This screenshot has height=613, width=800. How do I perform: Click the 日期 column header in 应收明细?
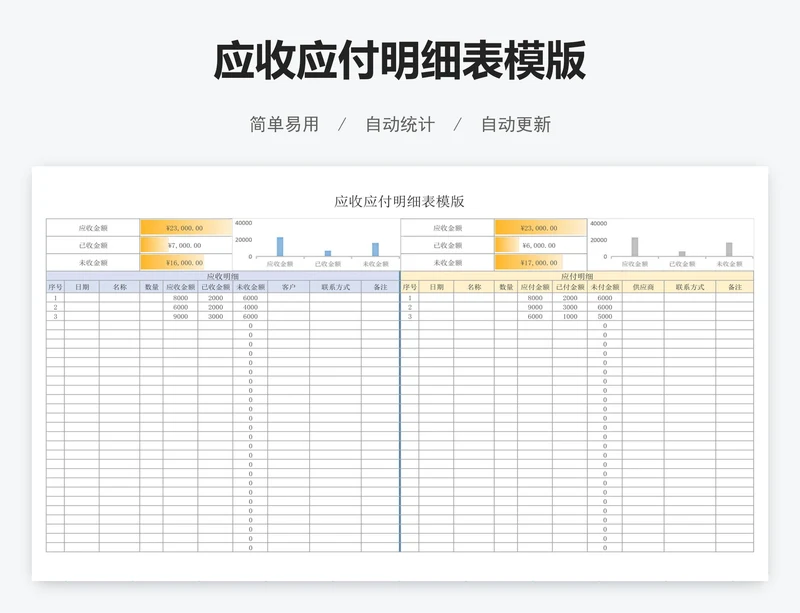click(82, 287)
